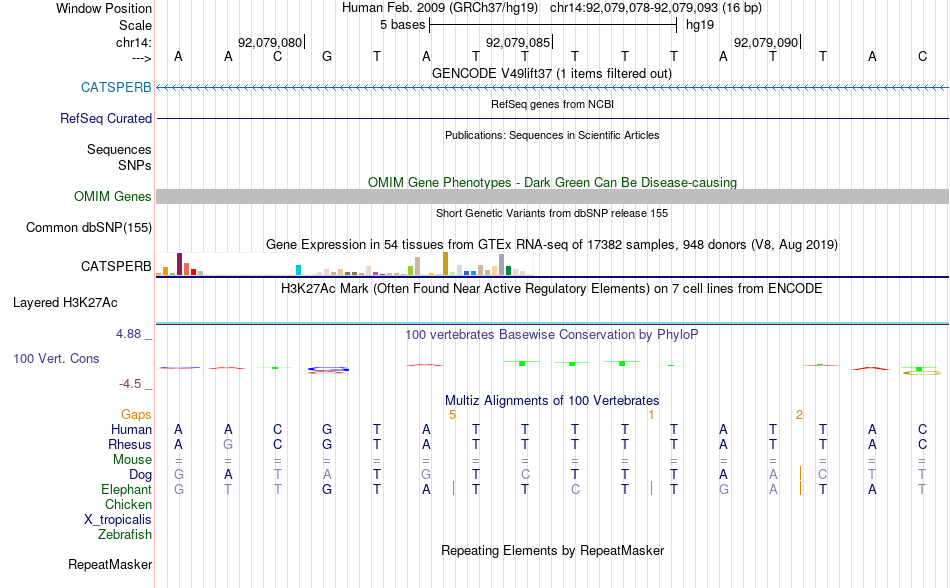Image resolution: width=950 pixels, height=588 pixels.
Task: Click the orange gap number 2
Action: coord(799,415)
